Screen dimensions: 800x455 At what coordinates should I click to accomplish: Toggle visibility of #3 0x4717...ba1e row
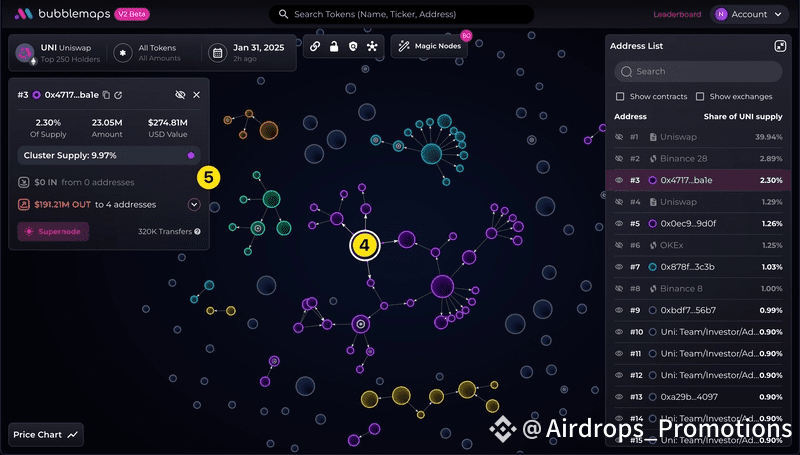(619, 180)
